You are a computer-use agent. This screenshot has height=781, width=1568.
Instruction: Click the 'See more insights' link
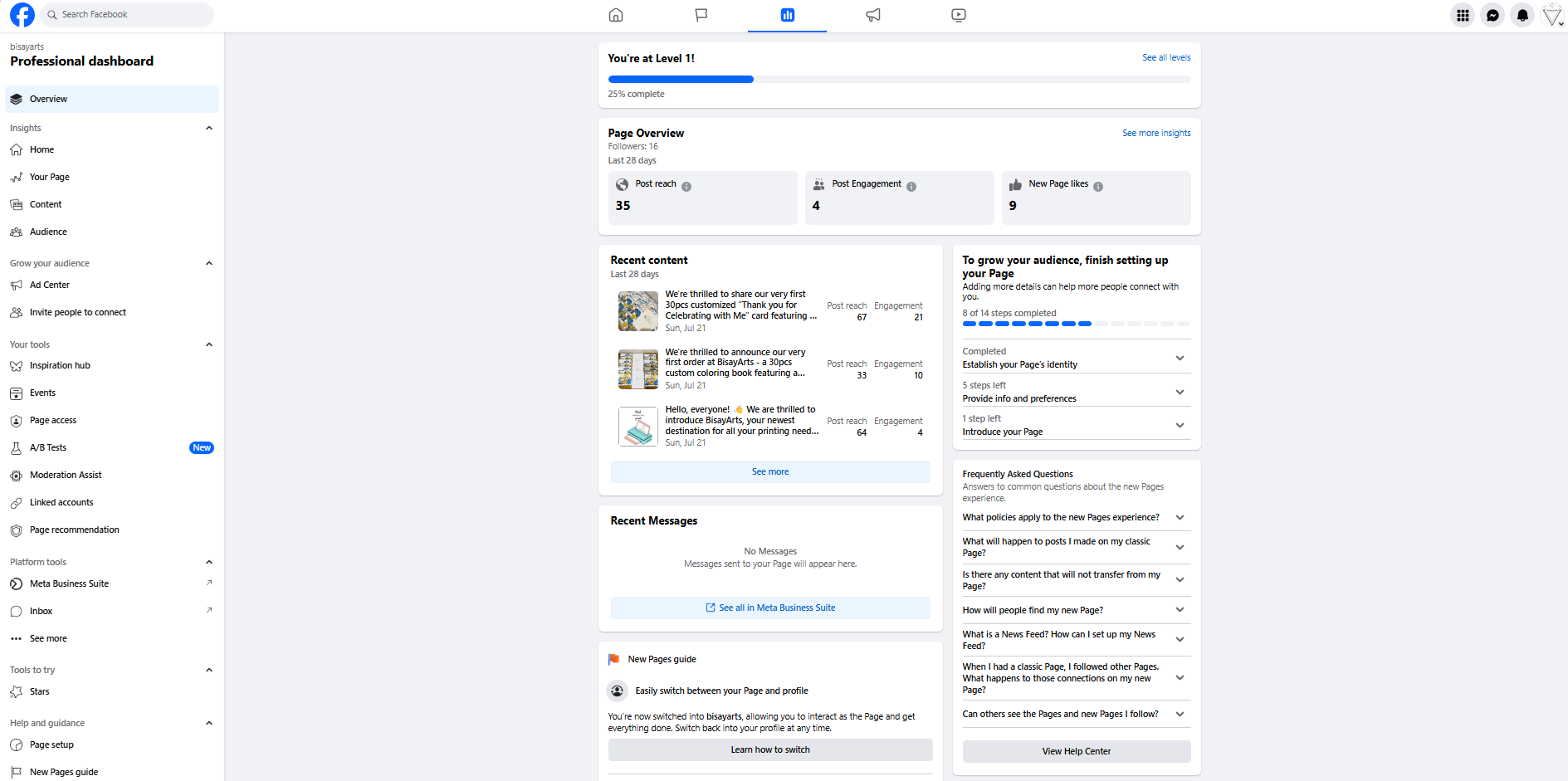1156,133
